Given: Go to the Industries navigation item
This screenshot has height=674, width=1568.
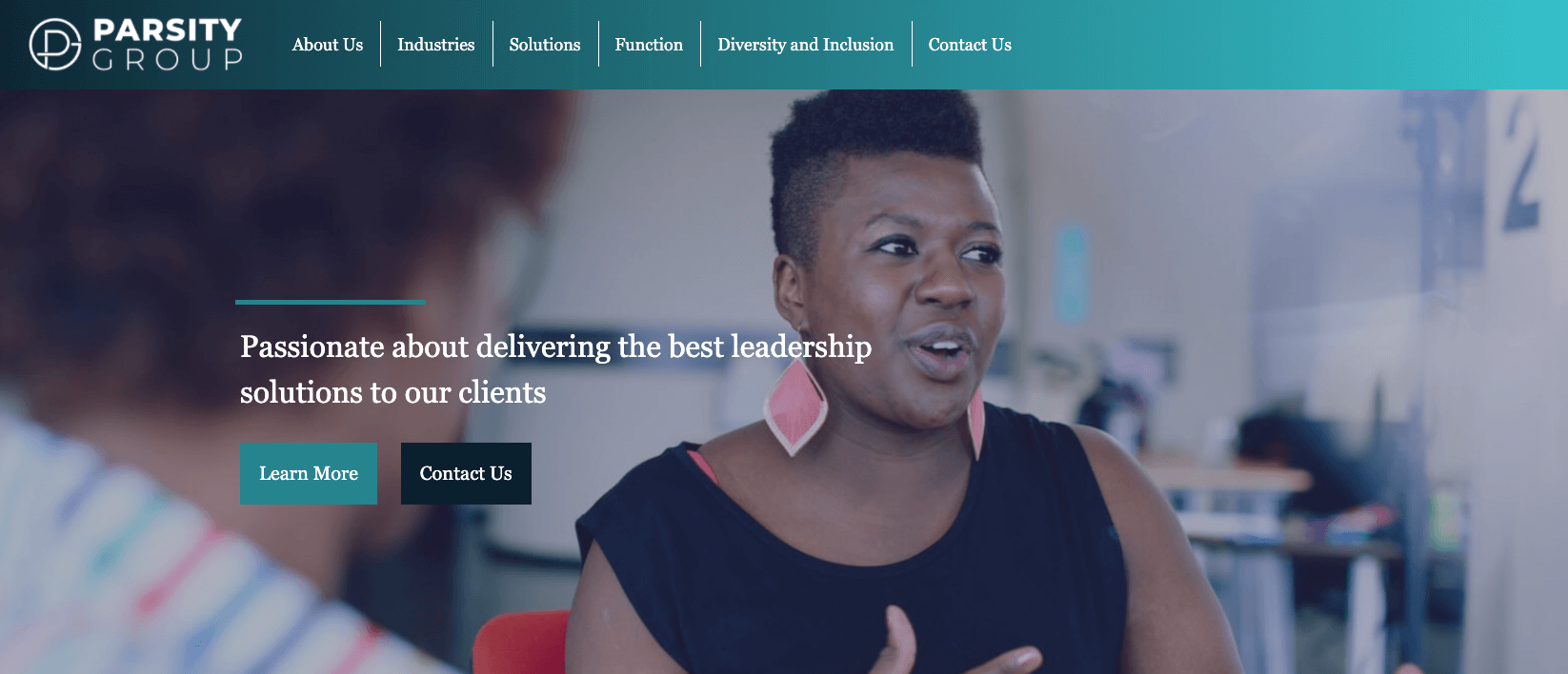Looking at the screenshot, I should (x=436, y=45).
